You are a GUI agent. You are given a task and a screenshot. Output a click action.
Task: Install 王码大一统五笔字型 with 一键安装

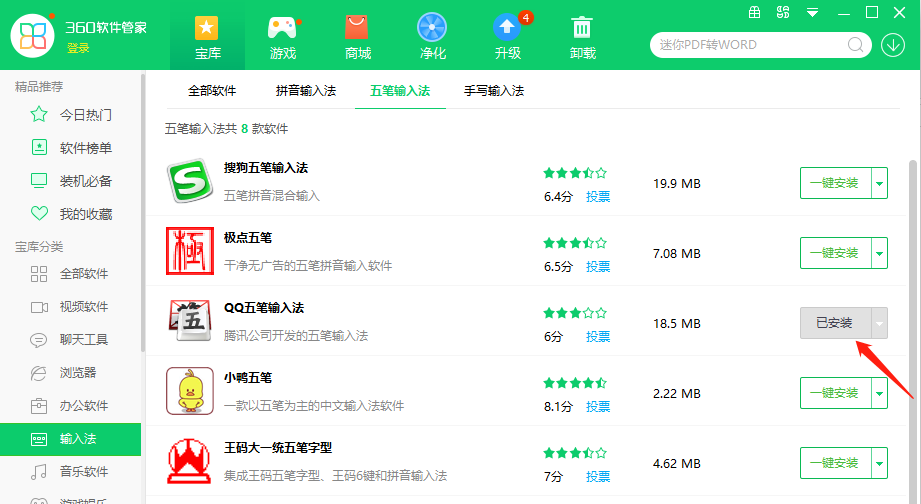pos(835,463)
